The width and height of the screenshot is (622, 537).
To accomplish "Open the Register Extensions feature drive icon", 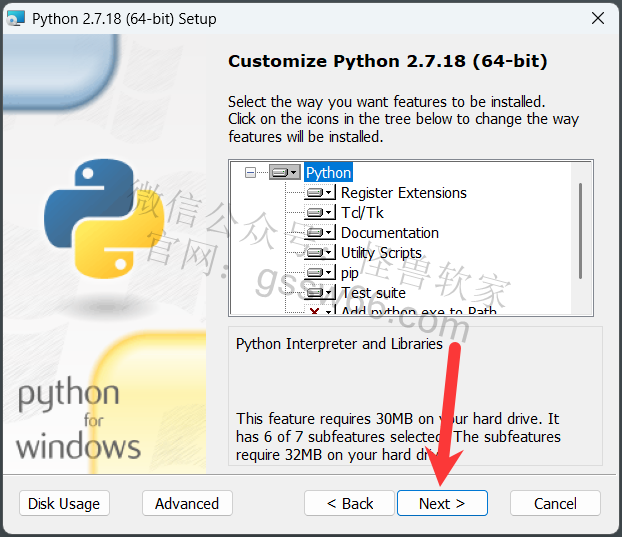I will 320,193.
